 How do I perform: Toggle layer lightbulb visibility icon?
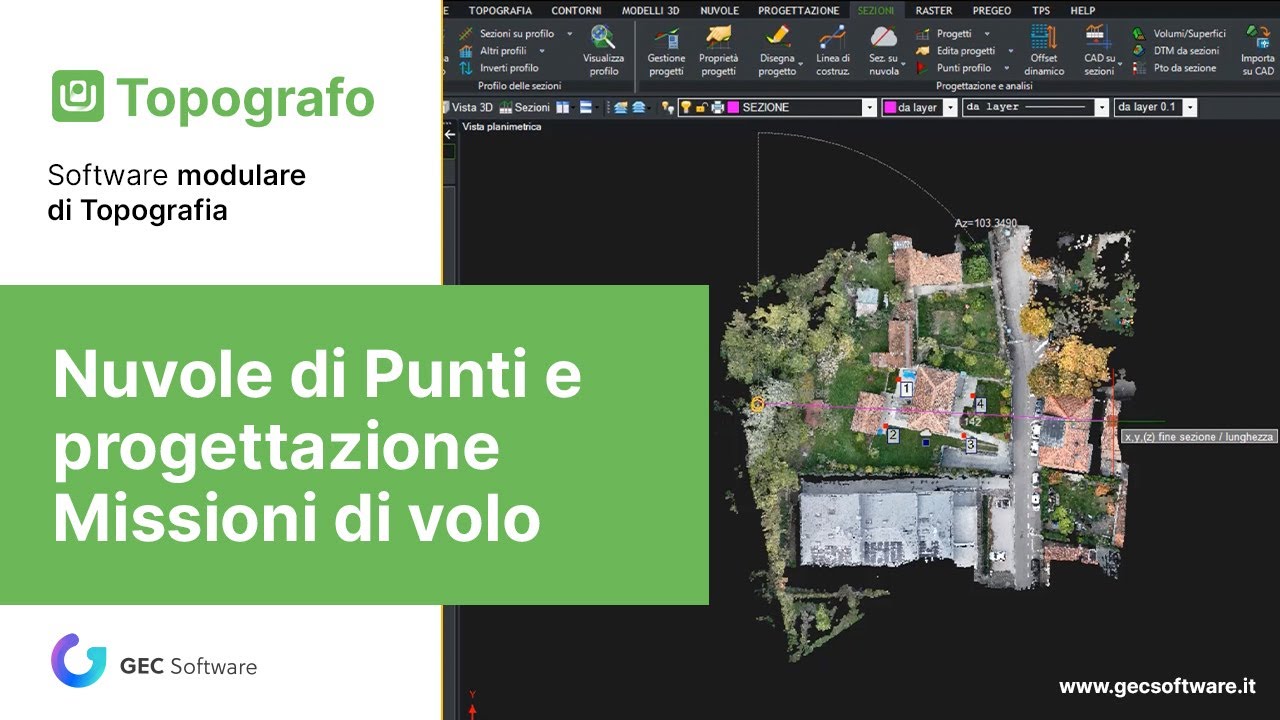(686, 107)
